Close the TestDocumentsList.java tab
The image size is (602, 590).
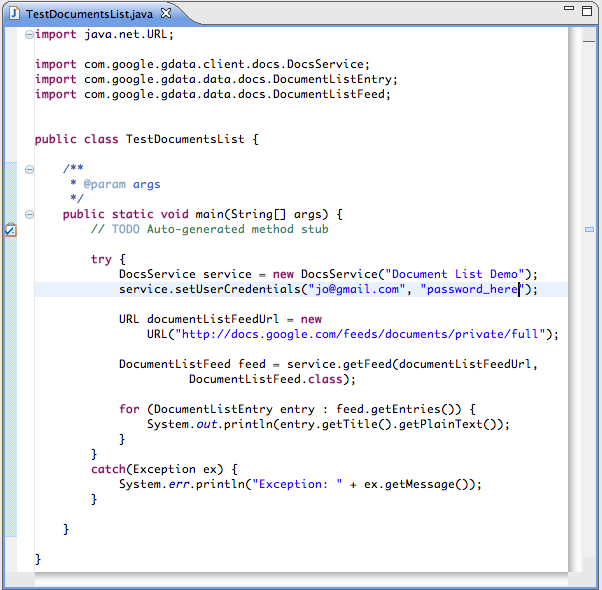(166, 13)
